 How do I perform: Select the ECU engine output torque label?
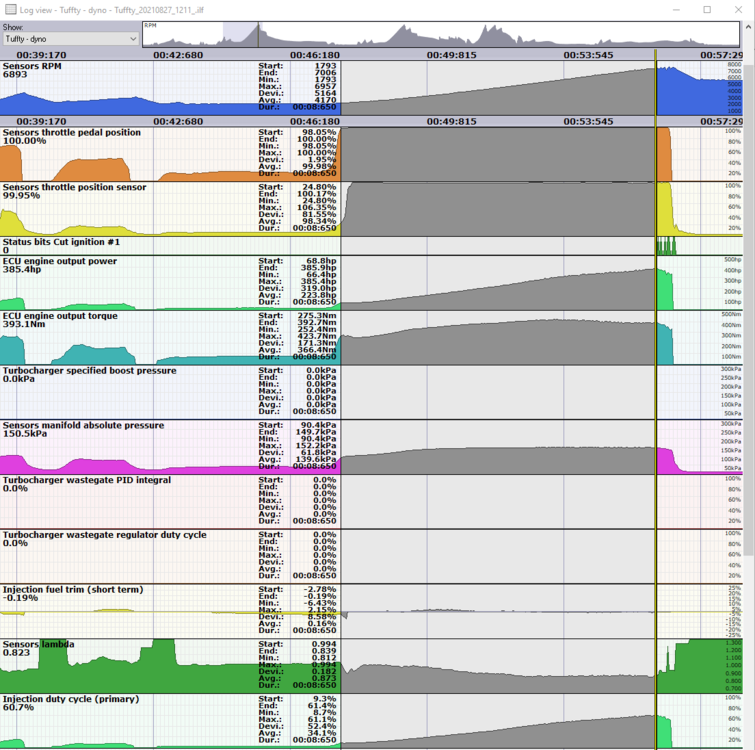(60, 316)
